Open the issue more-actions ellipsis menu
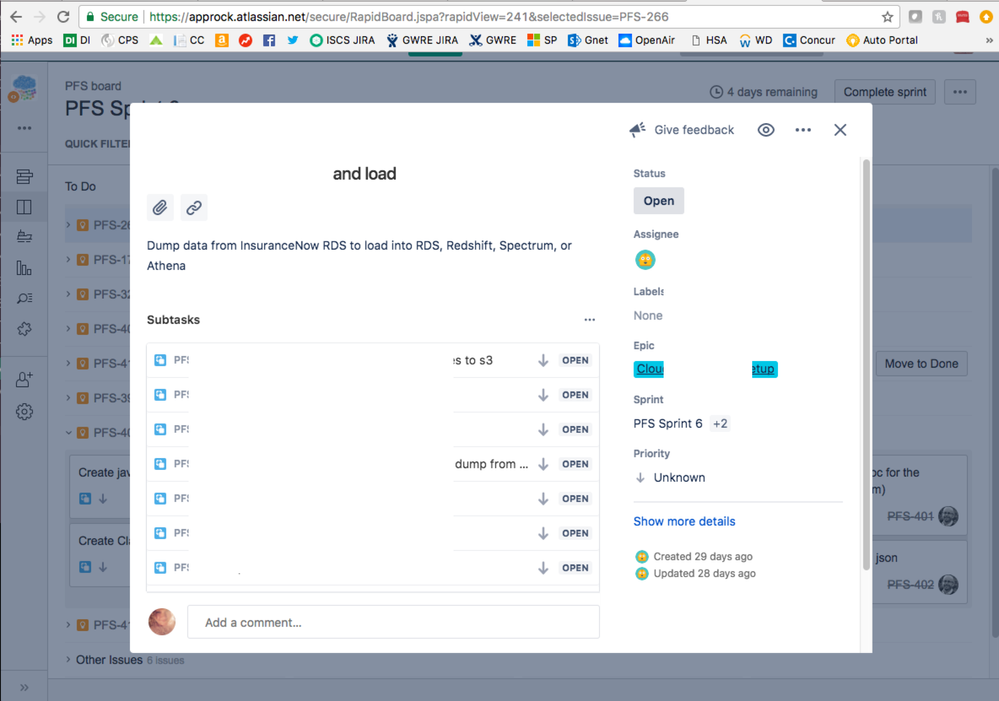The height and width of the screenshot is (701, 999). click(803, 130)
